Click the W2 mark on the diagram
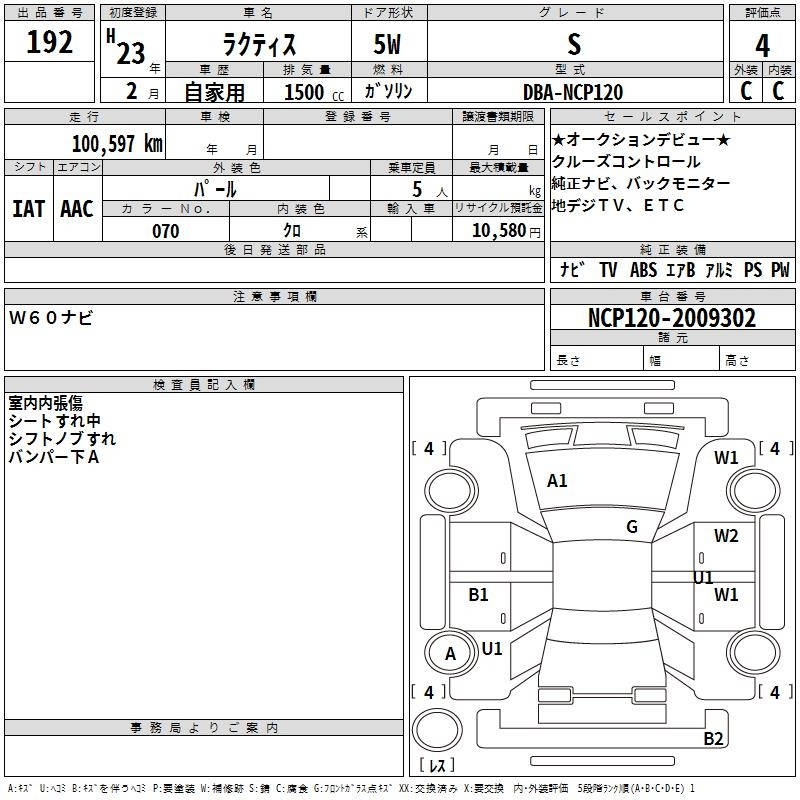The height and width of the screenshot is (800, 800). pos(726,535)
